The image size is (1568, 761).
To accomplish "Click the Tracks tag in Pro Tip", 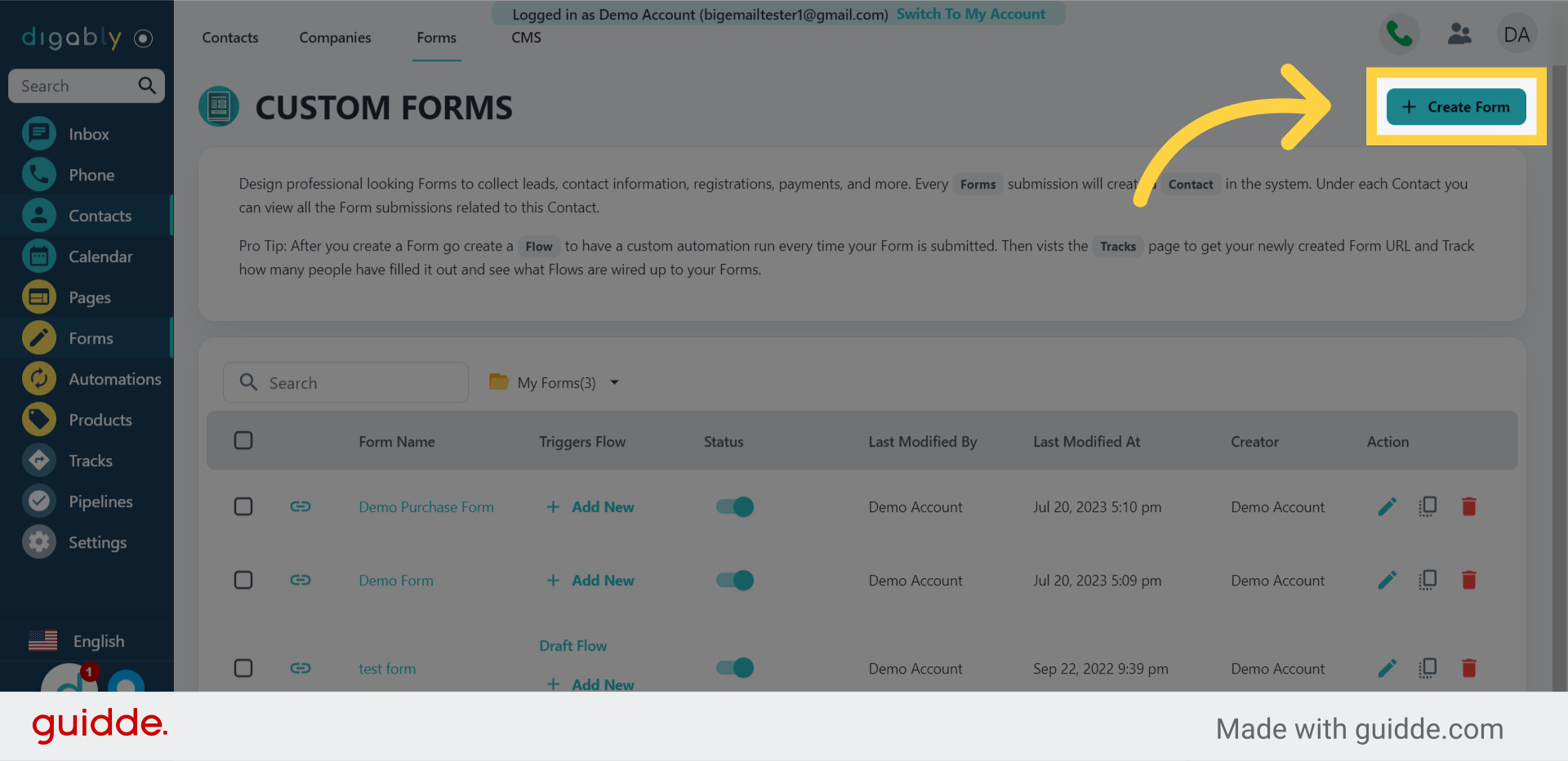I will 1118,247.
